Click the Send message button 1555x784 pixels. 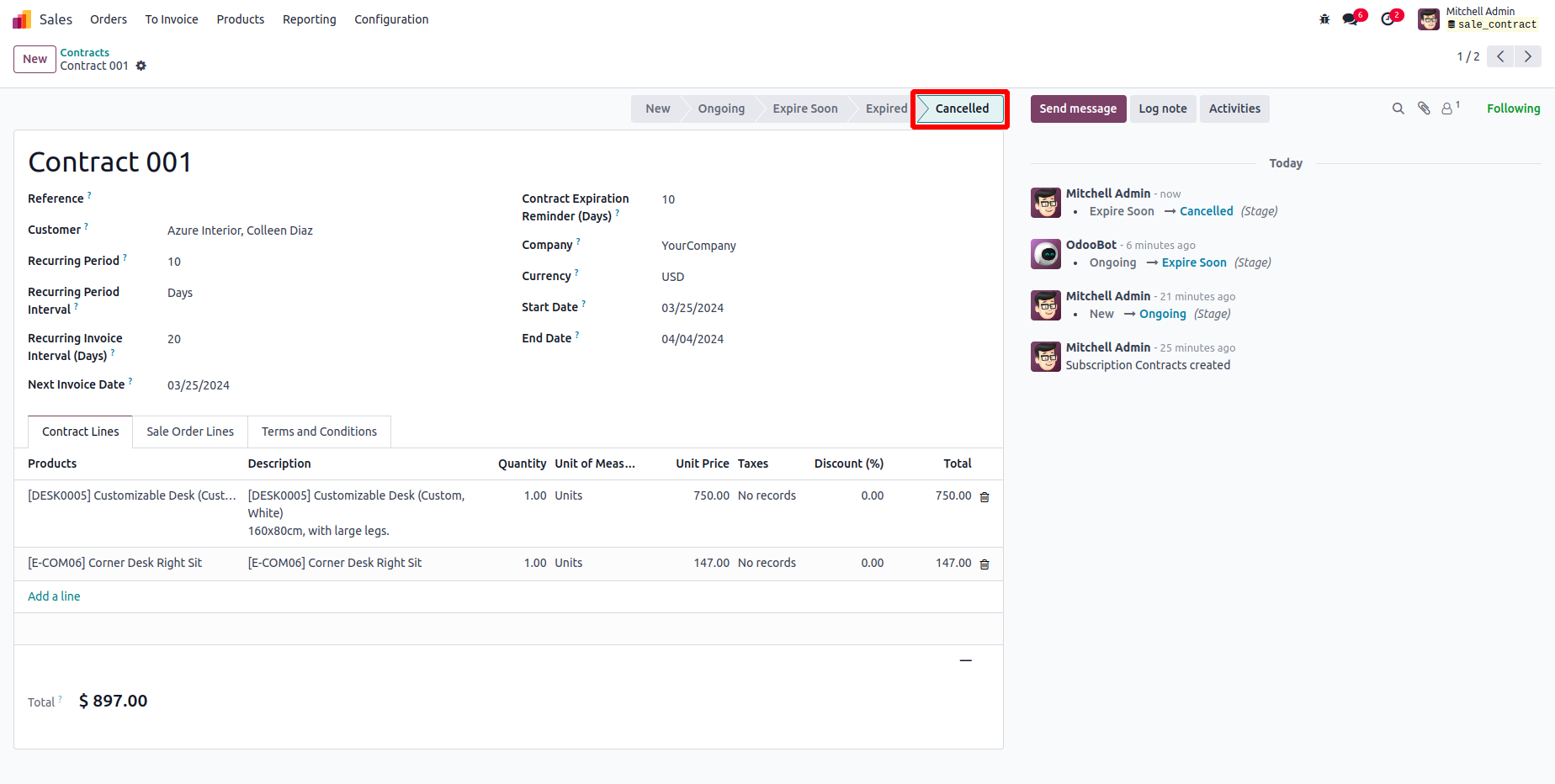click(x=1078, y=109)
